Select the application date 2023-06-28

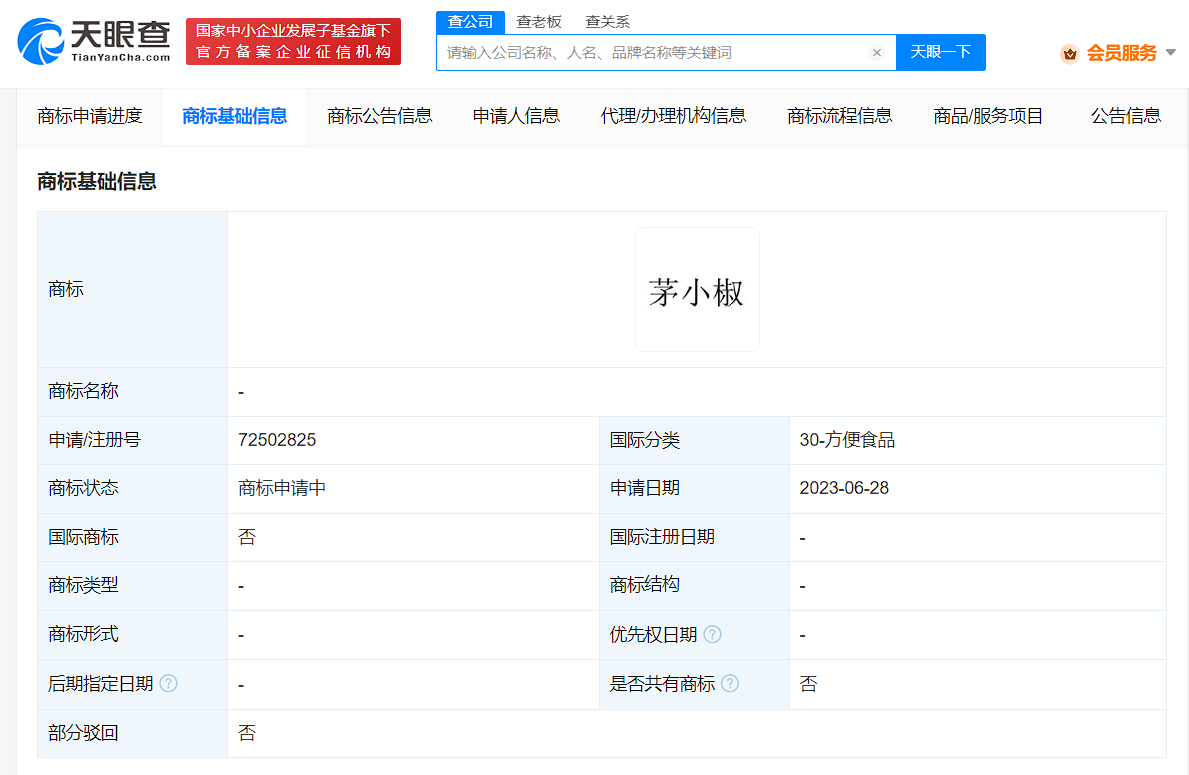(x=844, y=488)
